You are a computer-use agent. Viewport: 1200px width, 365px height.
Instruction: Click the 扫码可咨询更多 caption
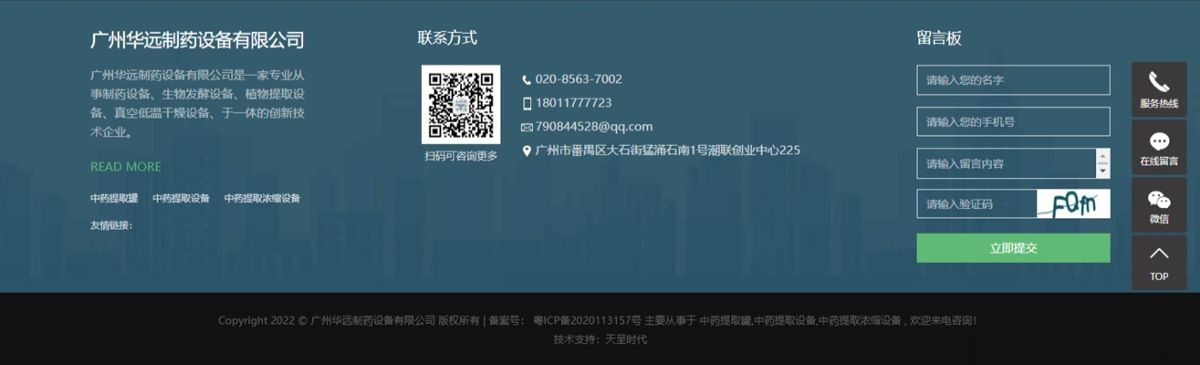point(461,156)
